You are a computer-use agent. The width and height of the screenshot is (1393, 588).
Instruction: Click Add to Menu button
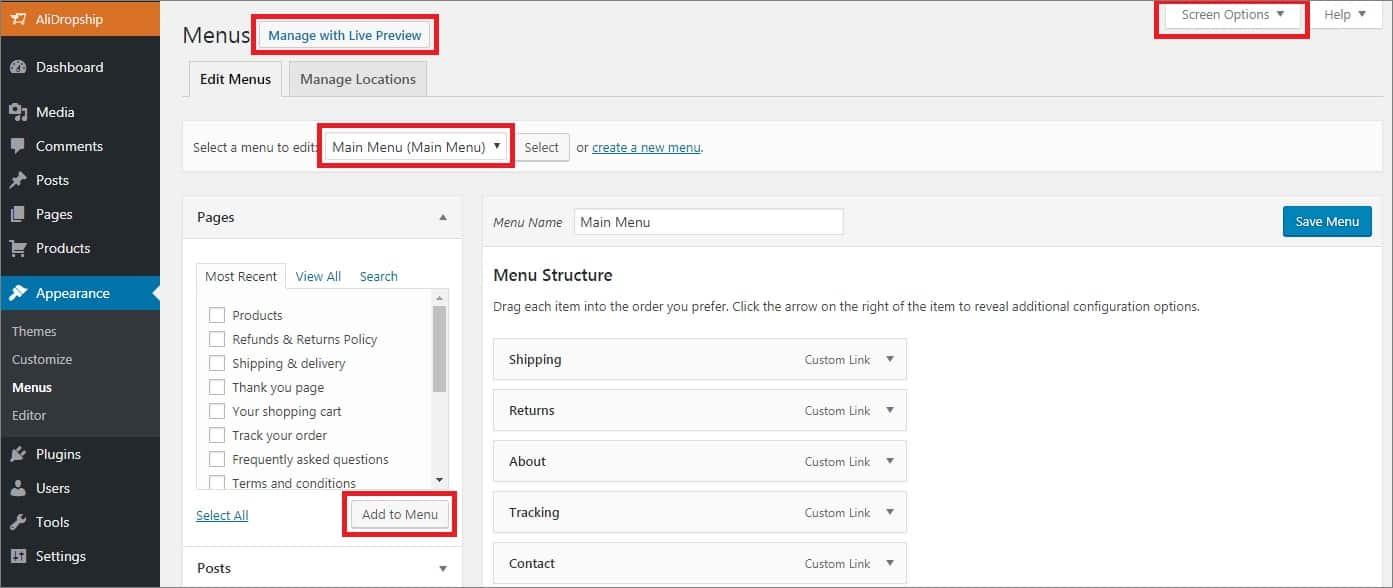[400, 514]
